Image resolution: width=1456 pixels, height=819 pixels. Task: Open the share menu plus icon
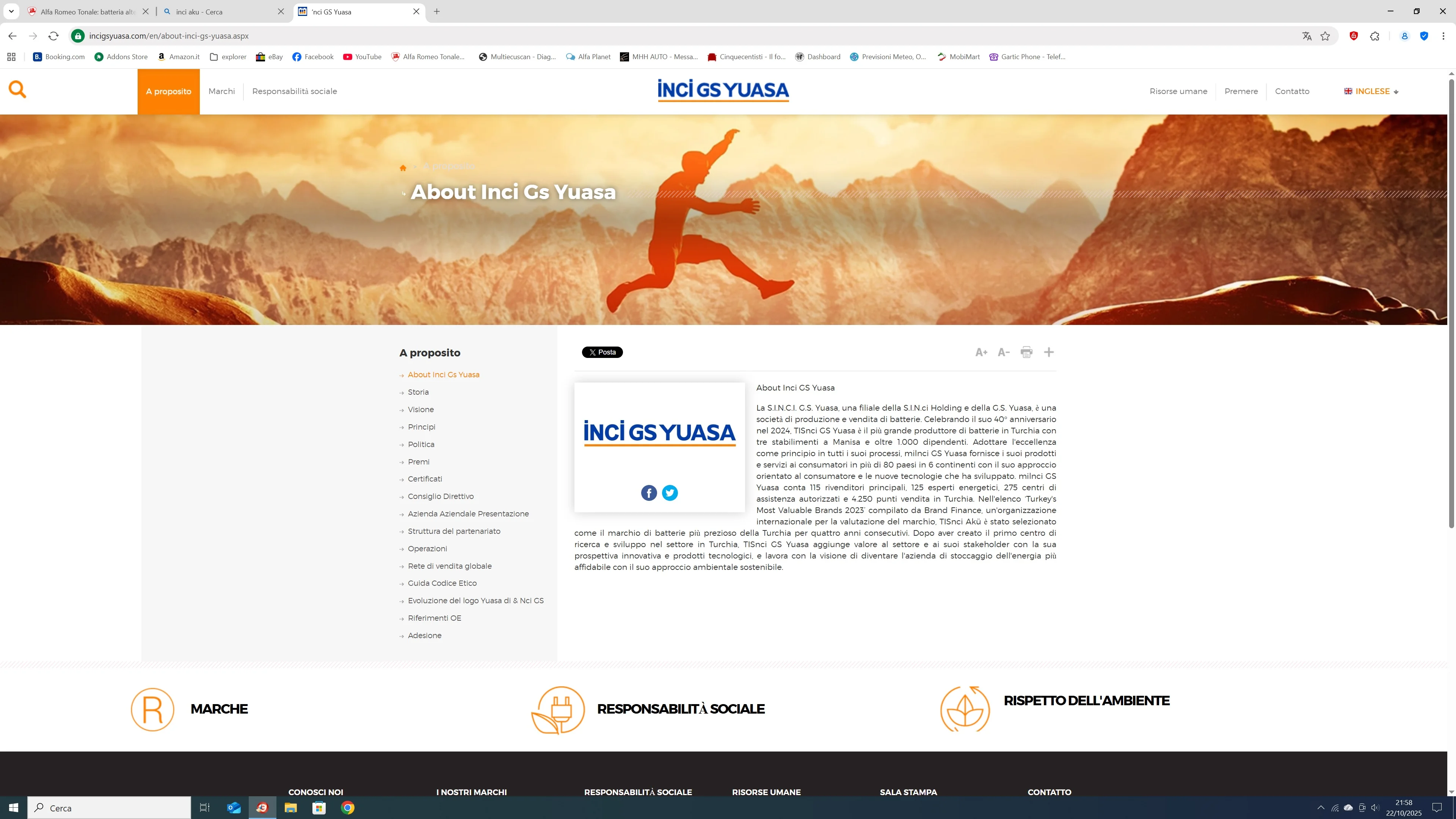(x=1049, y=351)
